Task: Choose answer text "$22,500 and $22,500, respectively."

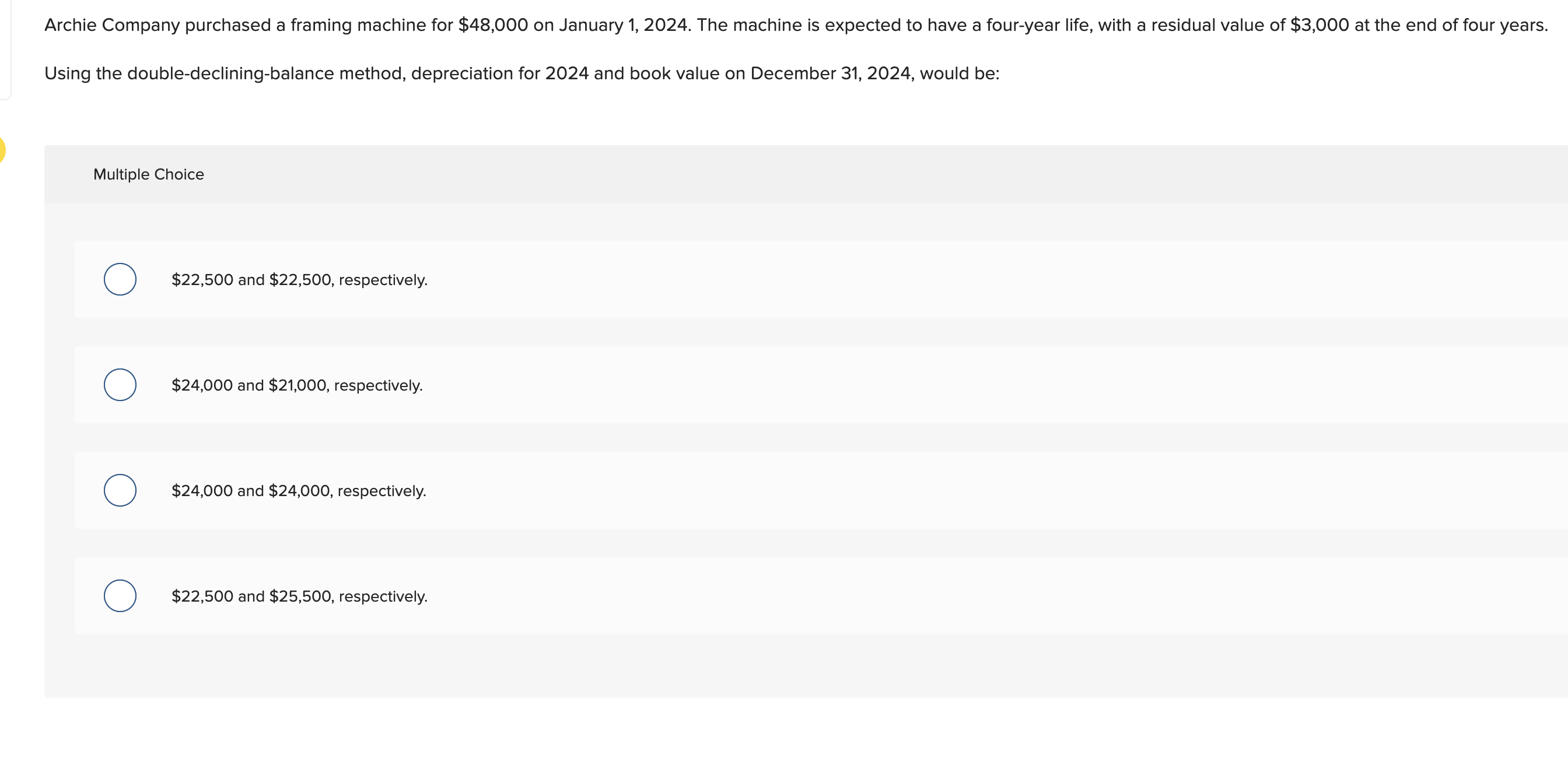Action: (x=299, y=280)
